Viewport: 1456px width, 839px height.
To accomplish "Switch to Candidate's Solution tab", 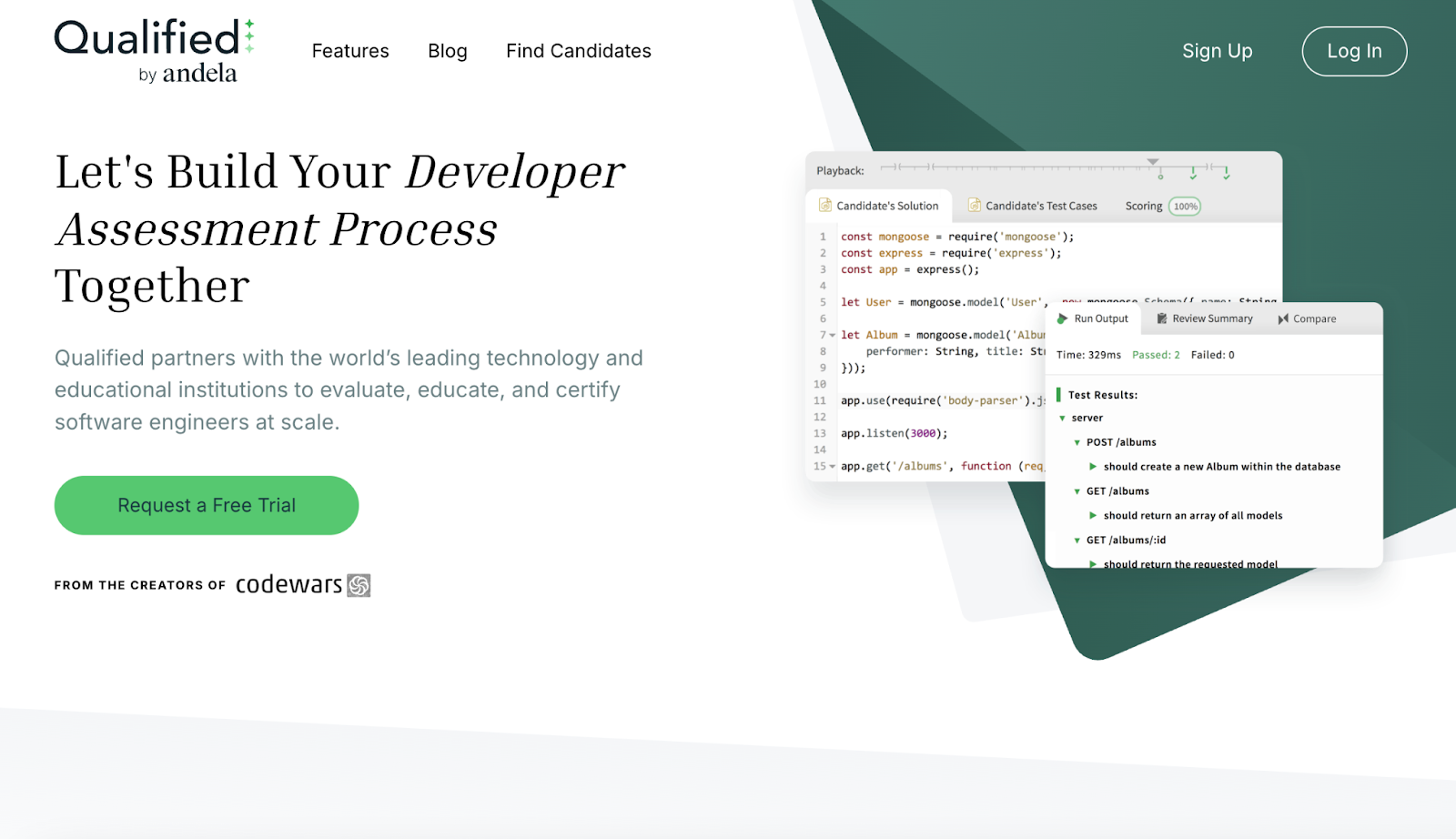I will 879,206.
